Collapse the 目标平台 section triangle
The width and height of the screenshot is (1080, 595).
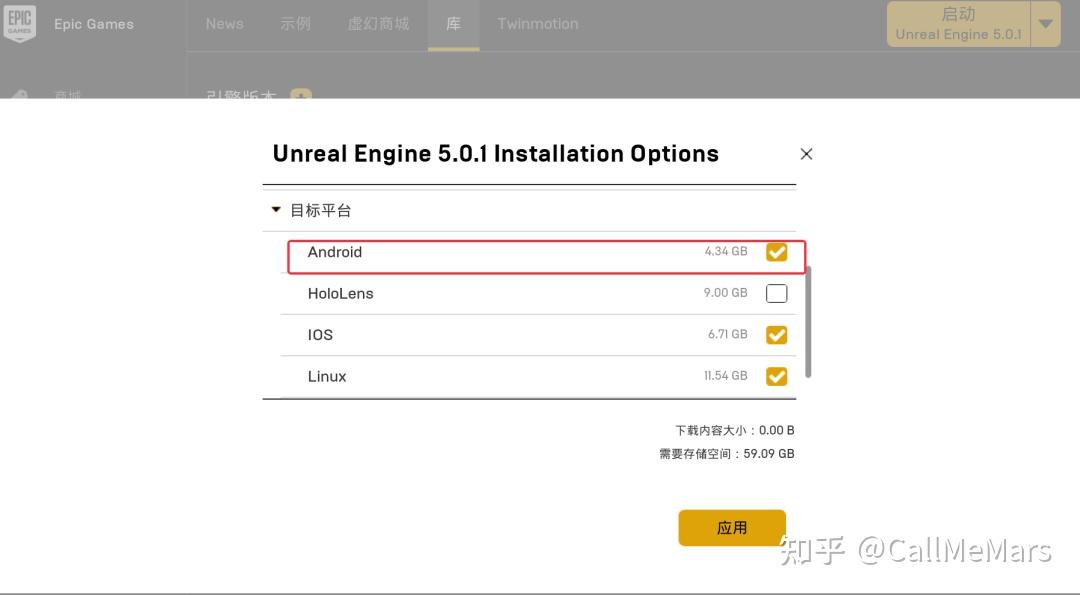click(x=276, y=209)
